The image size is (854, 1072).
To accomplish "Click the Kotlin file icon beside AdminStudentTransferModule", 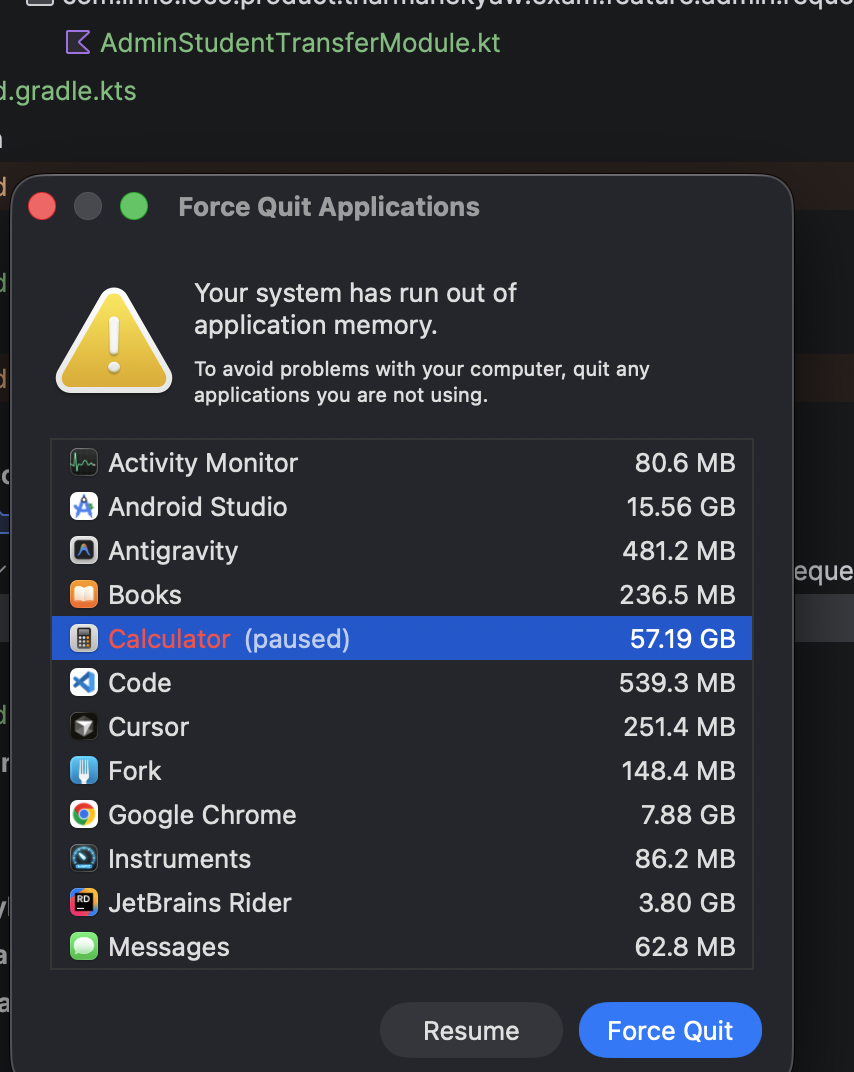I will point(77,42).
